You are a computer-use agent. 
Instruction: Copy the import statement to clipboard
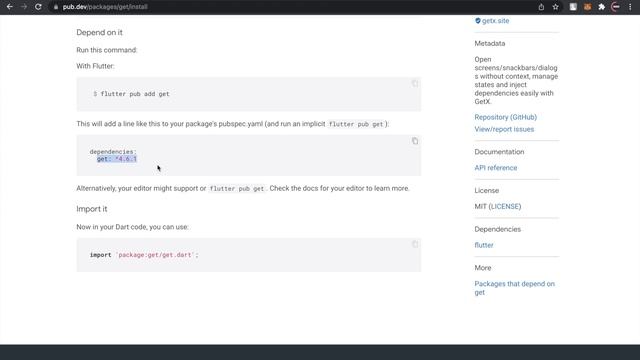tap(415, 244)
